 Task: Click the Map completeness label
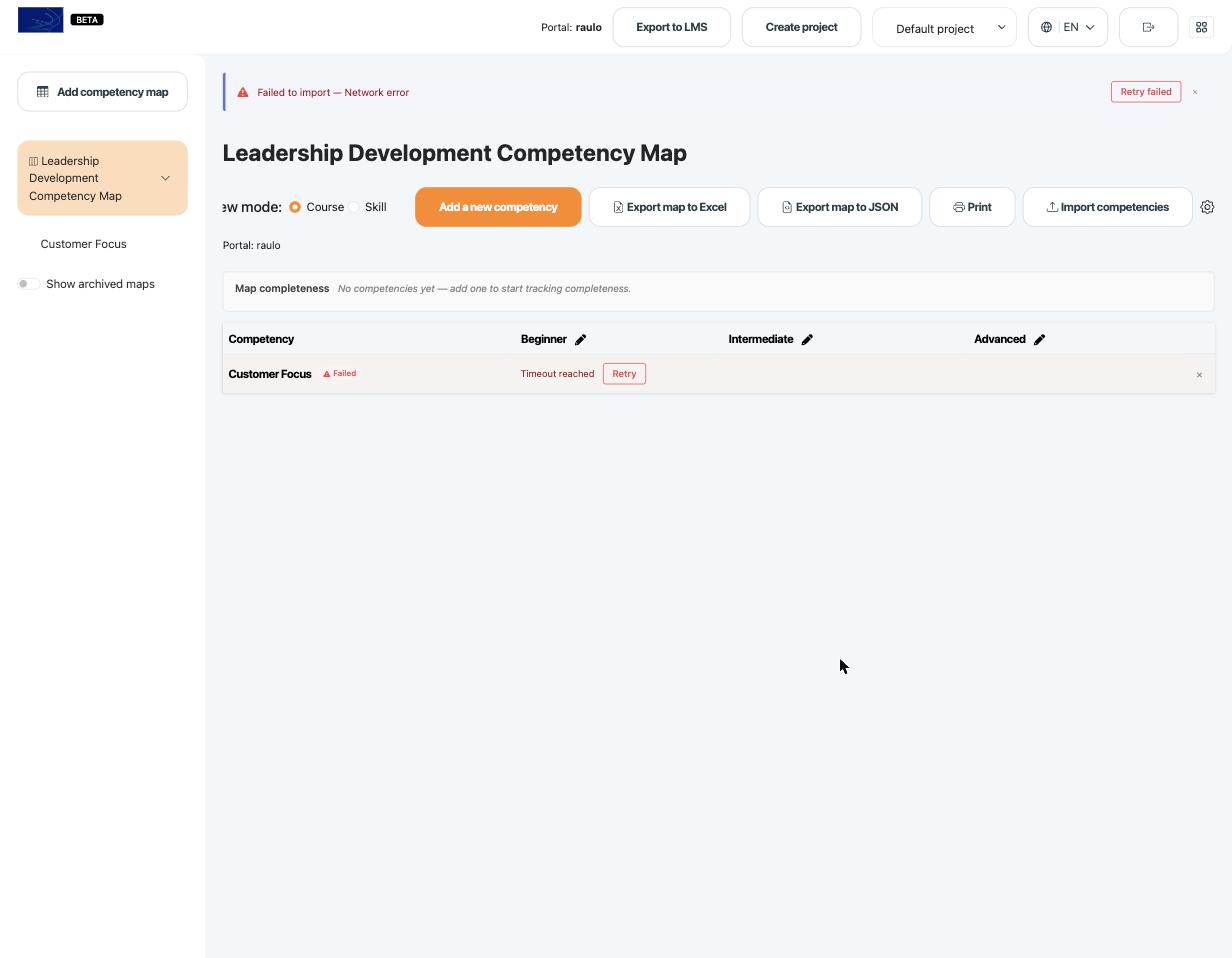click(x=282, y=288)
